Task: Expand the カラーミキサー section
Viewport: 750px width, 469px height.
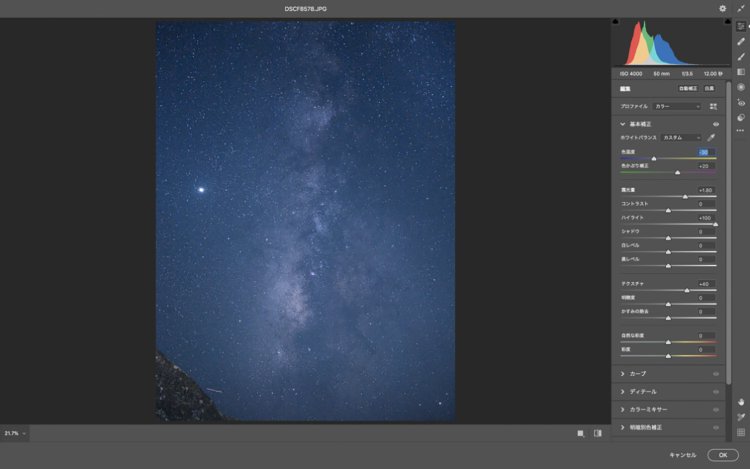Action: point(623,410)
